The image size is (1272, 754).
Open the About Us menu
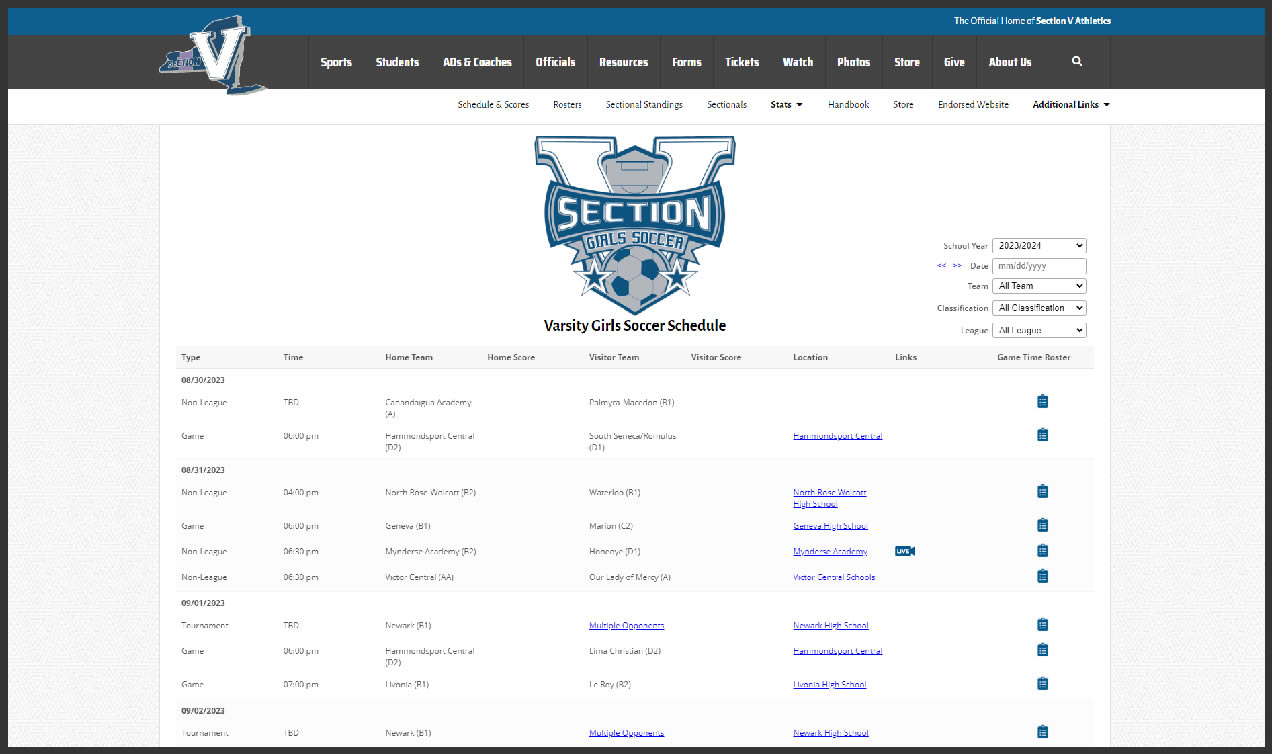click(x=1010, y=62)
